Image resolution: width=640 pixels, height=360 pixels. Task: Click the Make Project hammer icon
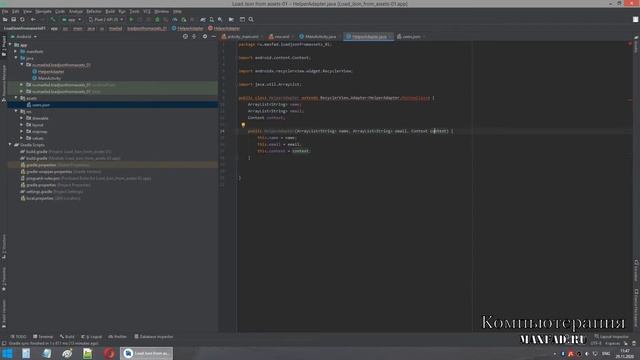[53, 20]
